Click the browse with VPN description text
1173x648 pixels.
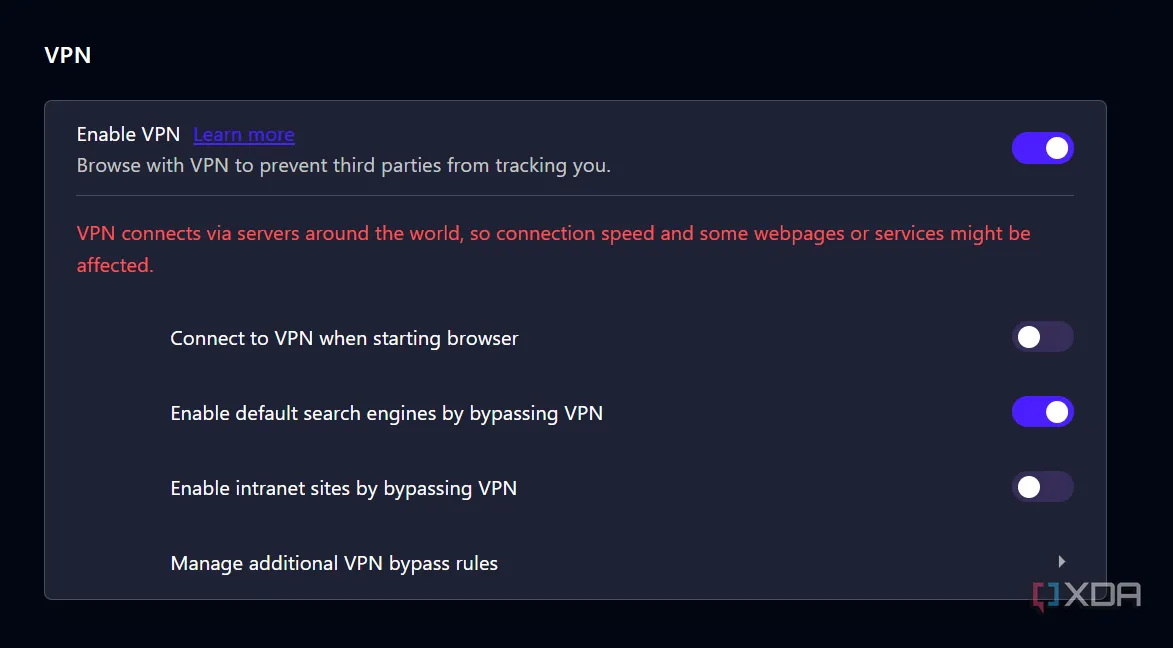(x=344, y=165)
